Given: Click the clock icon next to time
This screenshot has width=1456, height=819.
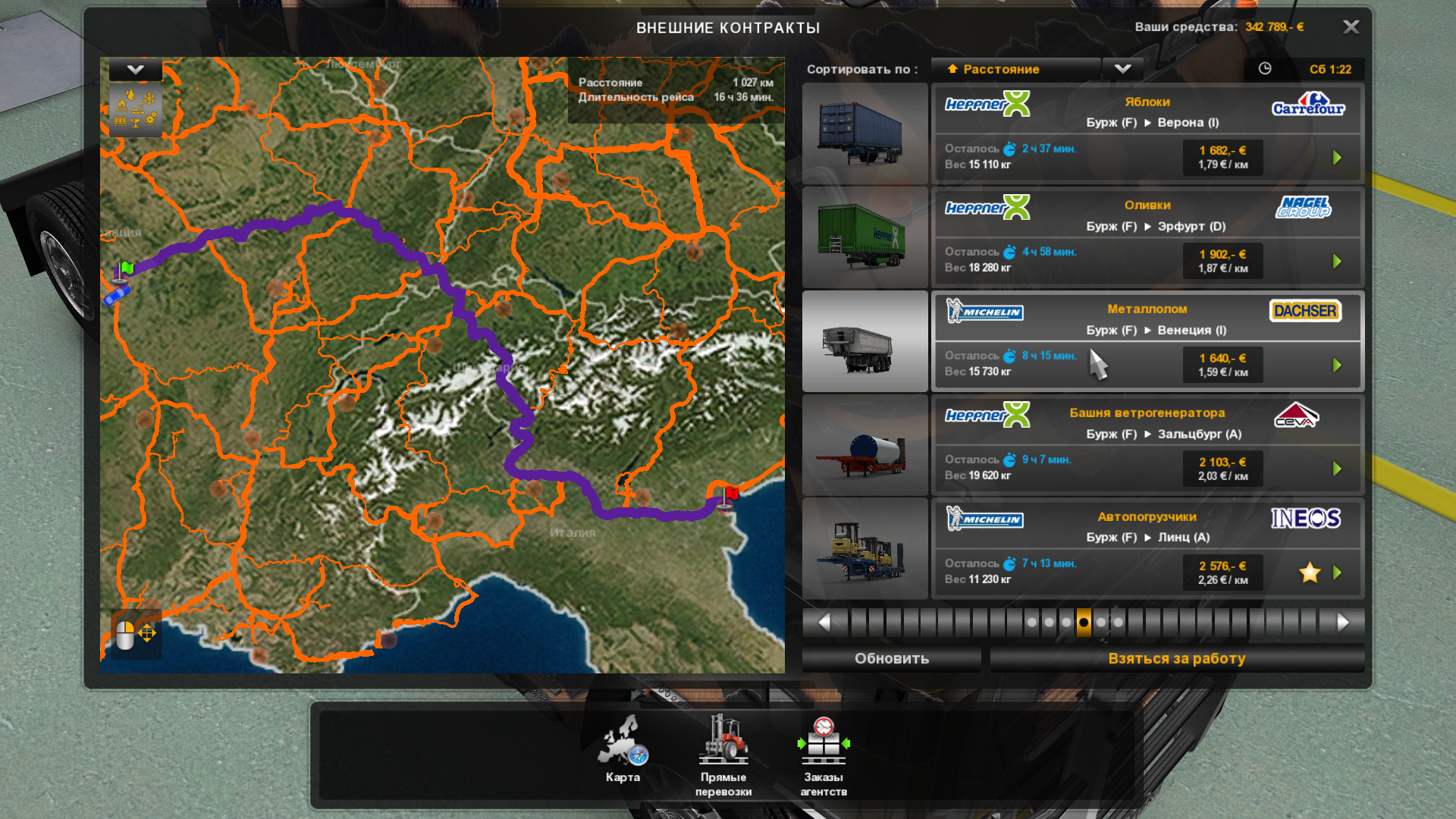Looking at the screenshot, I should 1265,69.
